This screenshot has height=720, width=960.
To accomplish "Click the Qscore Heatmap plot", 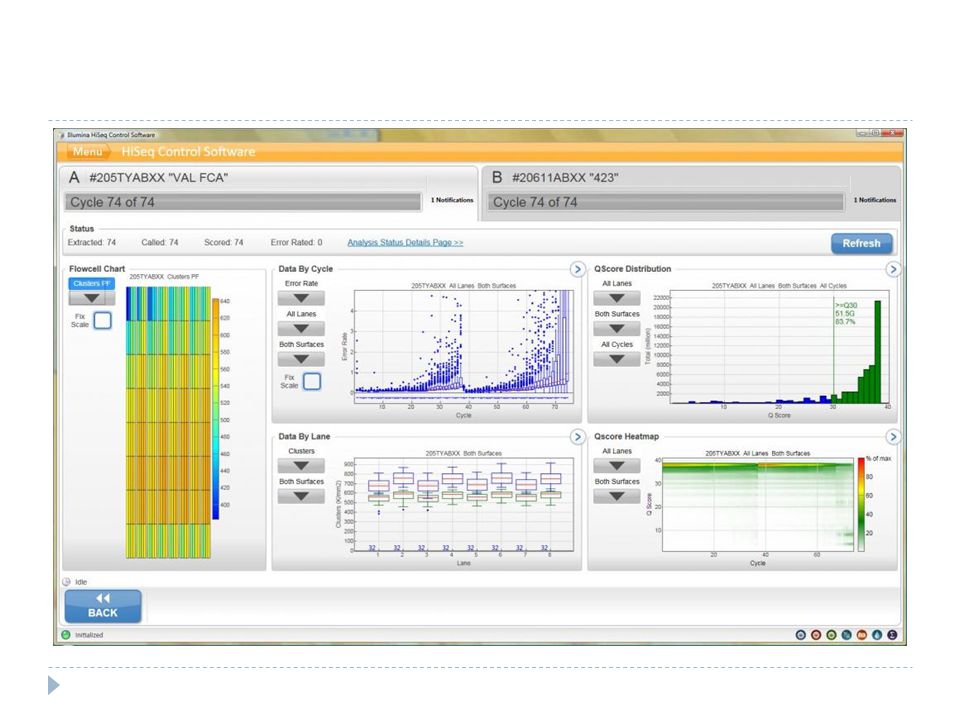I will (x=758, y=504).
